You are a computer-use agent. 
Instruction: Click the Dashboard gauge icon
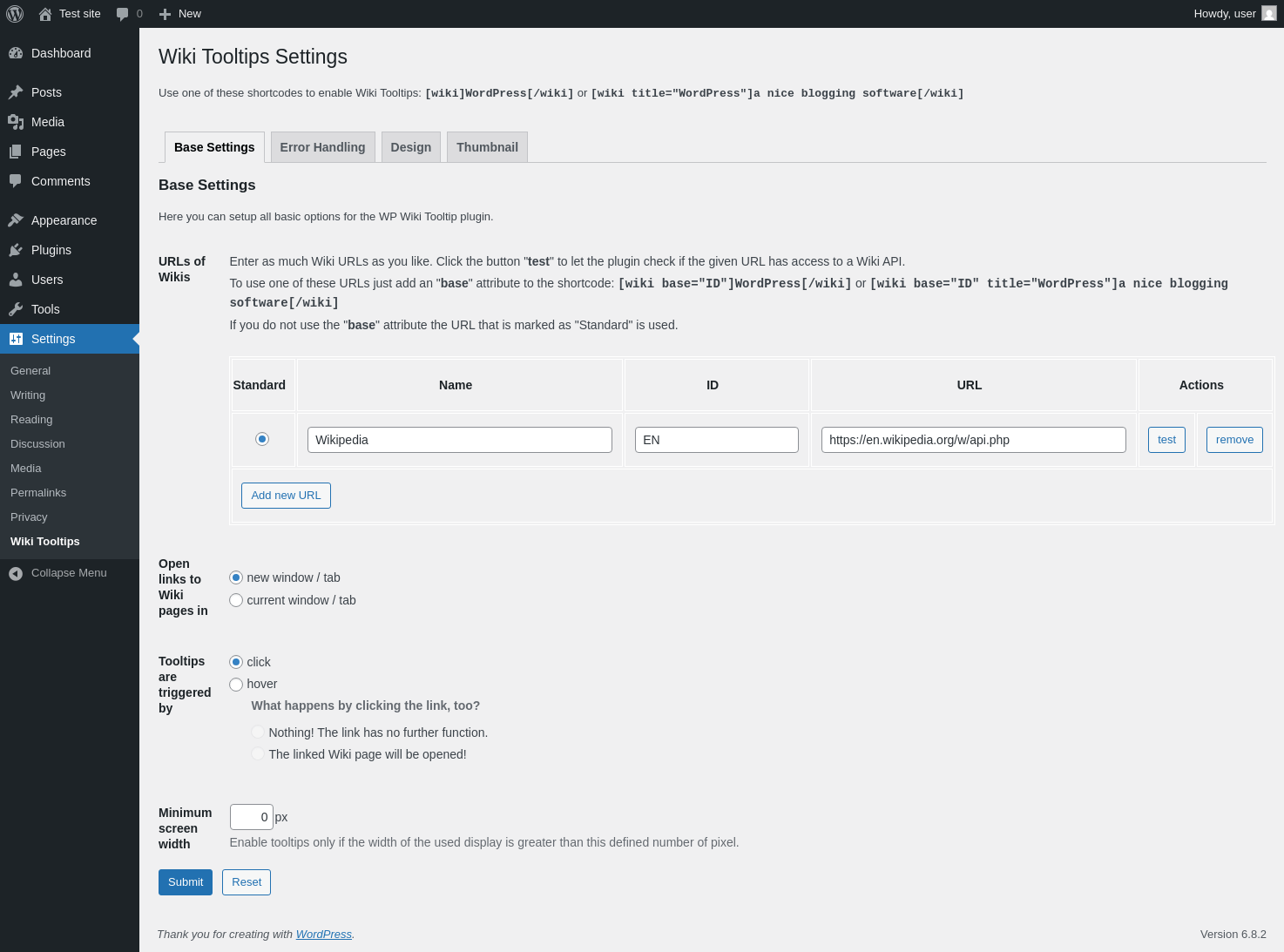[16, 53]
